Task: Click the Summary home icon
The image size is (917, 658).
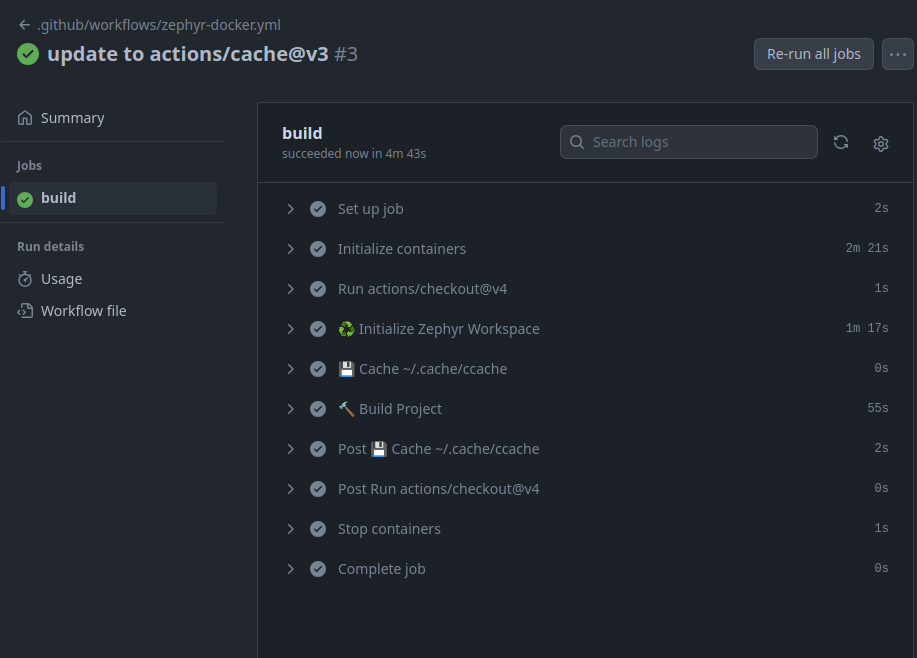Action: point(25,118)
